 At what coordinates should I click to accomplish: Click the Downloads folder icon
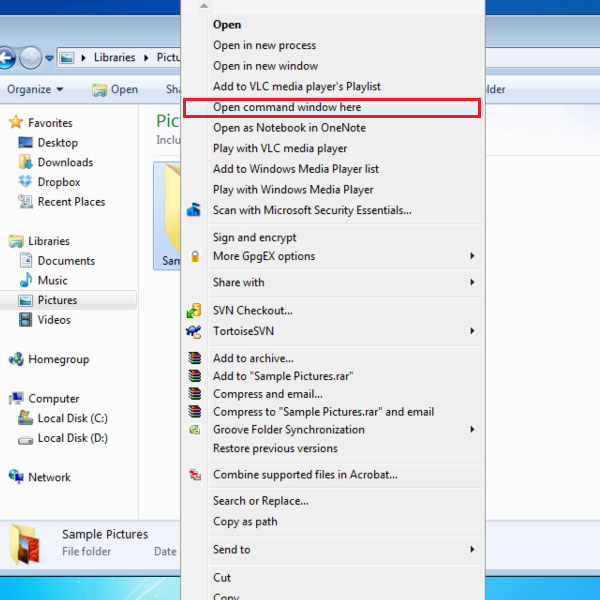pyautogui.click(x=25, y=162)
